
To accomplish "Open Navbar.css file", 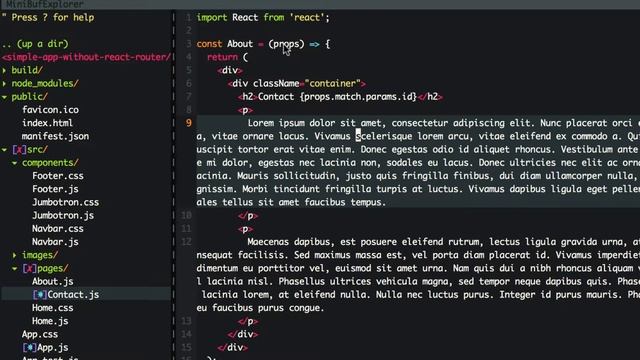I will [58, 229].
